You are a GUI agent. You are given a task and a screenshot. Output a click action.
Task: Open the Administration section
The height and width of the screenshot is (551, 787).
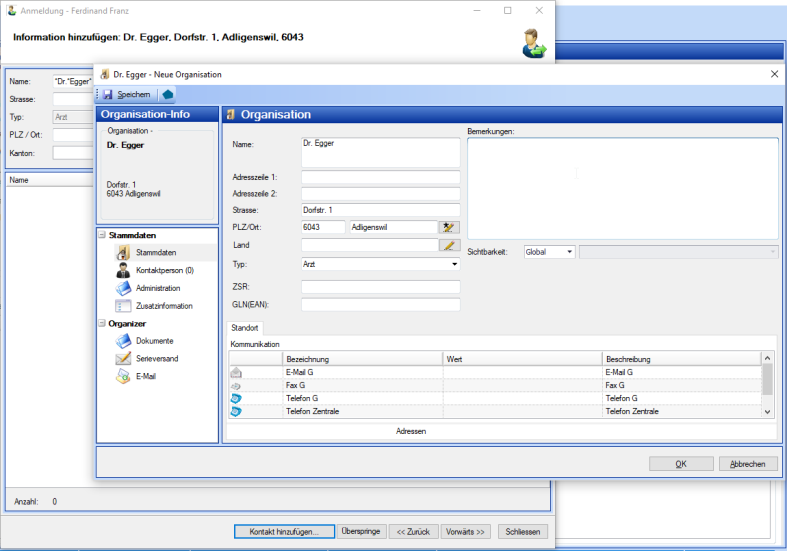coord(158,288)
